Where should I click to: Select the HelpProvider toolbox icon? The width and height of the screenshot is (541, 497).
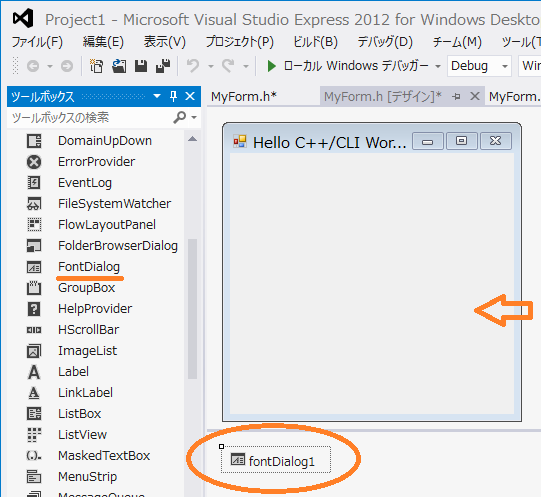pyautogui.click(x=34, y=309)
